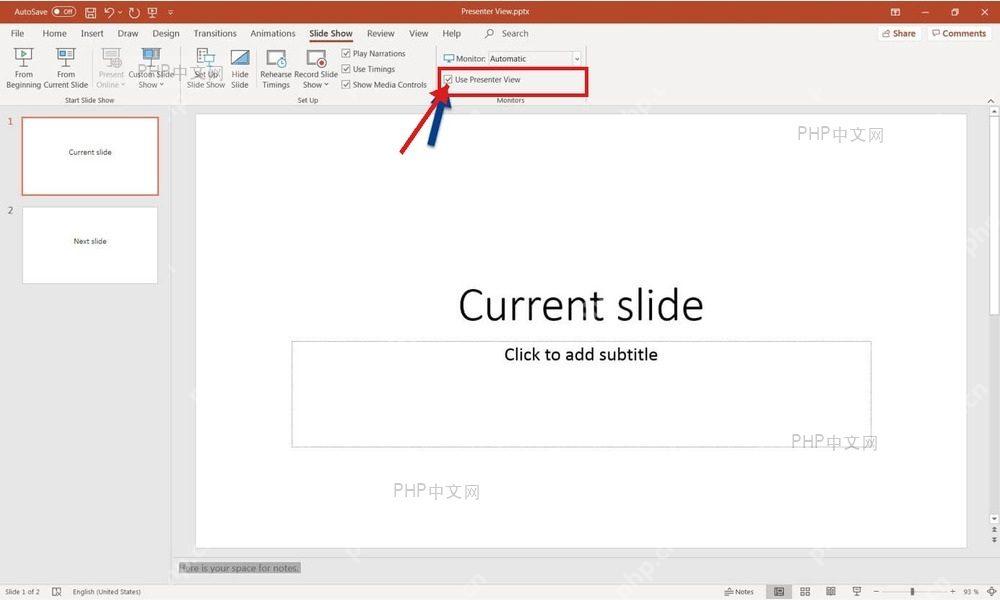Click "Slide 1 of 2" in status bar
1000x600 pixels.
pos(22,592)
